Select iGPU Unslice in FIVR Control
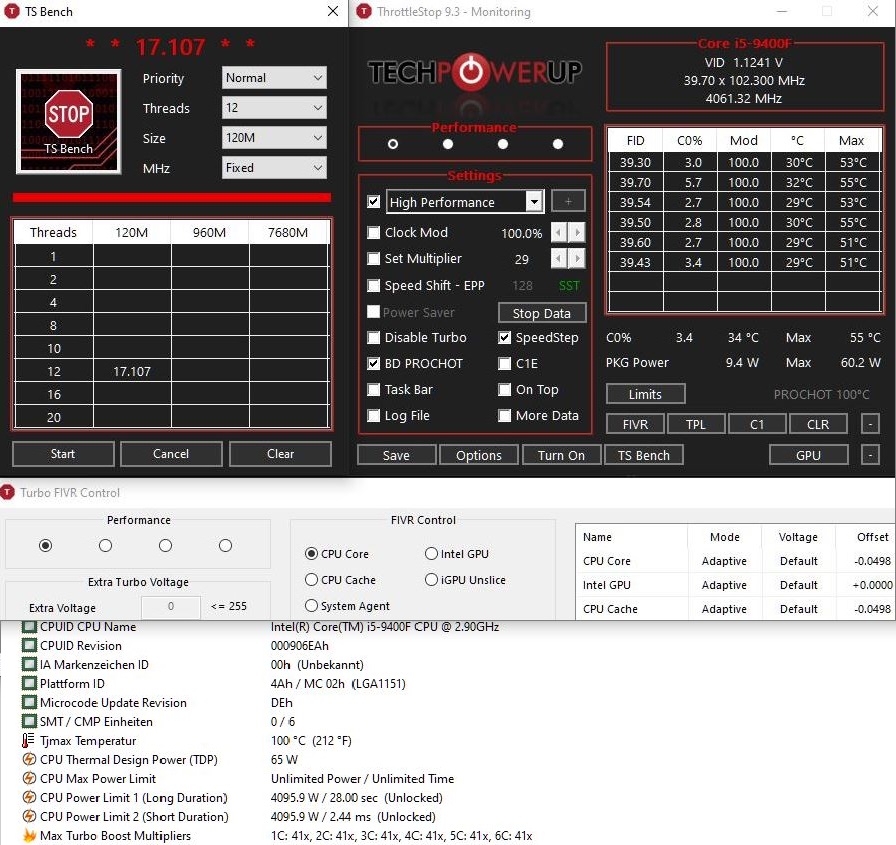This screenshot has width=896, height=845. point(431,580)
